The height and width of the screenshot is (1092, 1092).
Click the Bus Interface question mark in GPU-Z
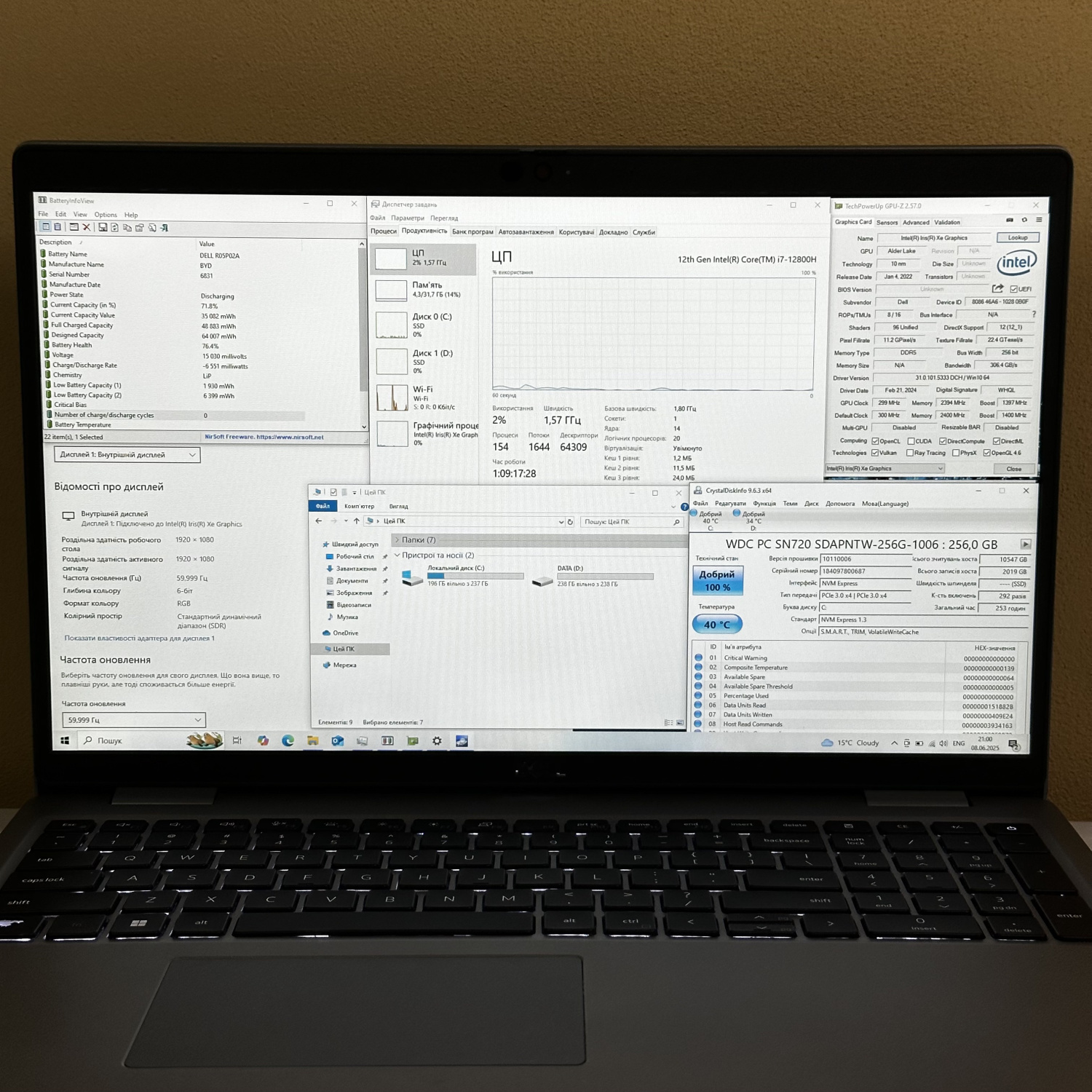click(1034, 314)
